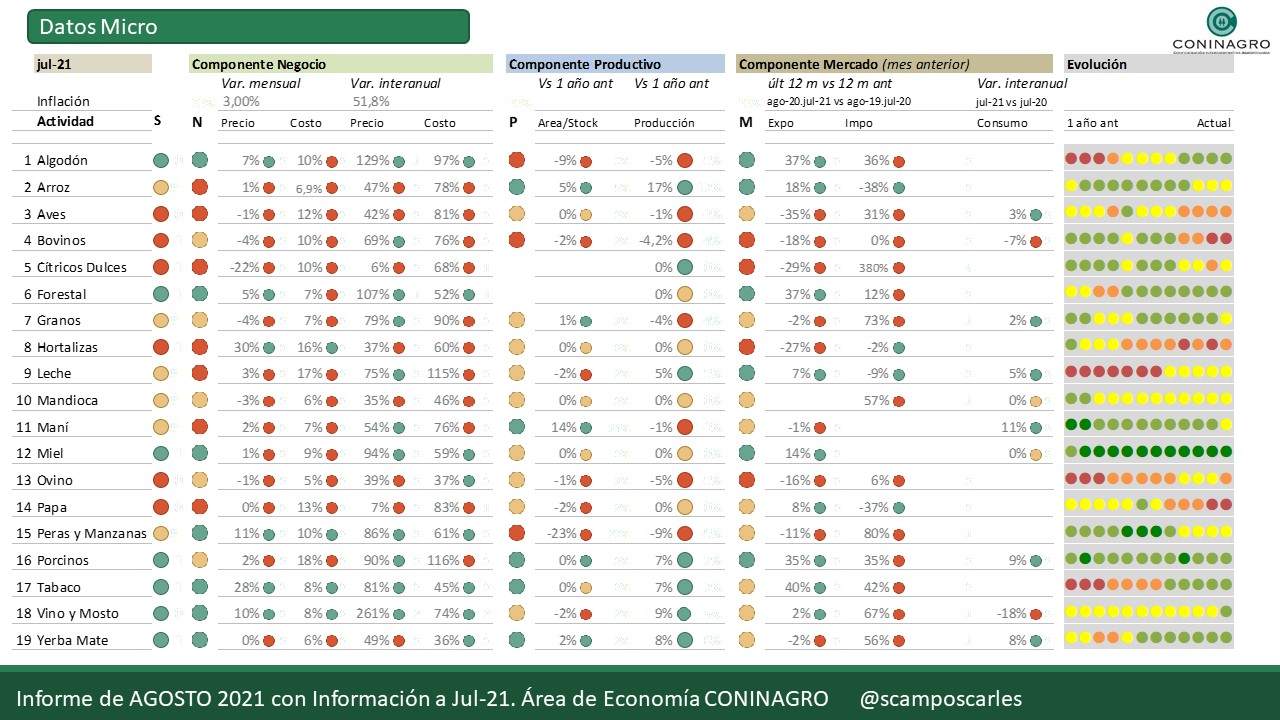Open the Componente Mercado section header
Image resolution: width=1280 pixels, height=720 pixels.
(894, 64)
